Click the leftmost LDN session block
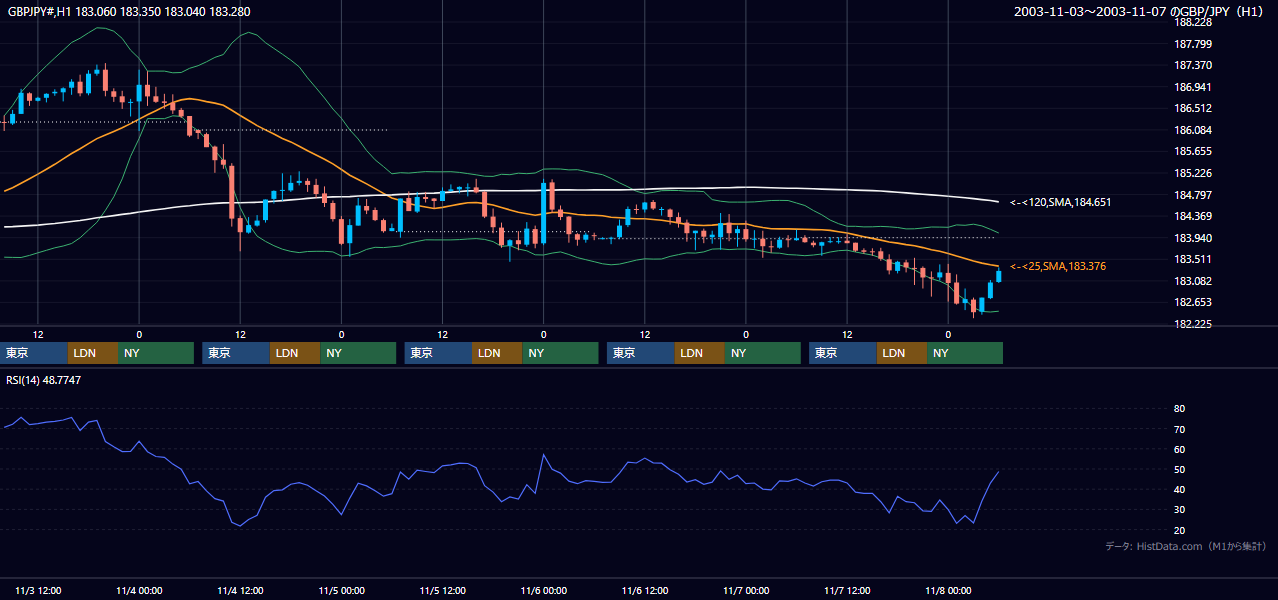 (93, 353)
